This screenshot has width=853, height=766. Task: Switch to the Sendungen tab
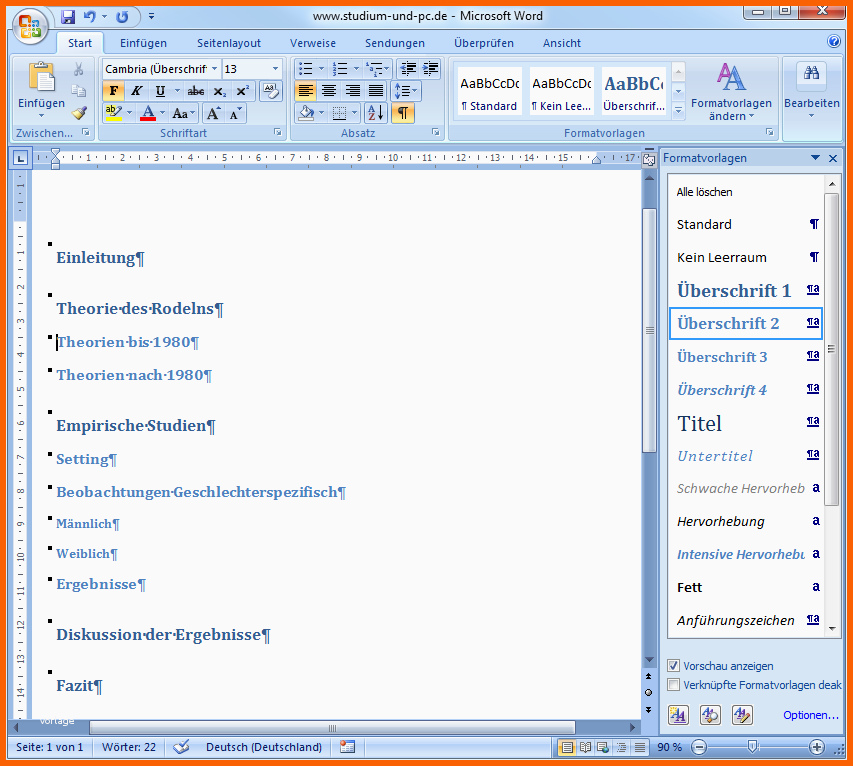point(394,43)
